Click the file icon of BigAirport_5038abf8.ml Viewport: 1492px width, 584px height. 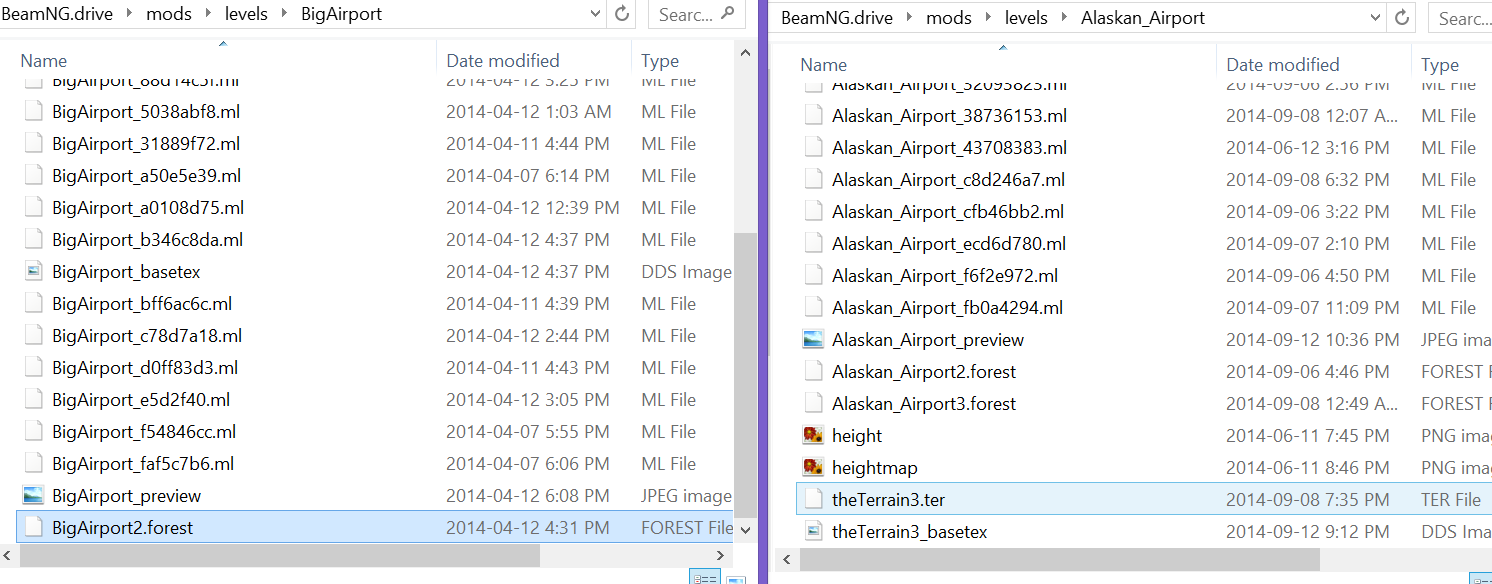click(34, 112)
